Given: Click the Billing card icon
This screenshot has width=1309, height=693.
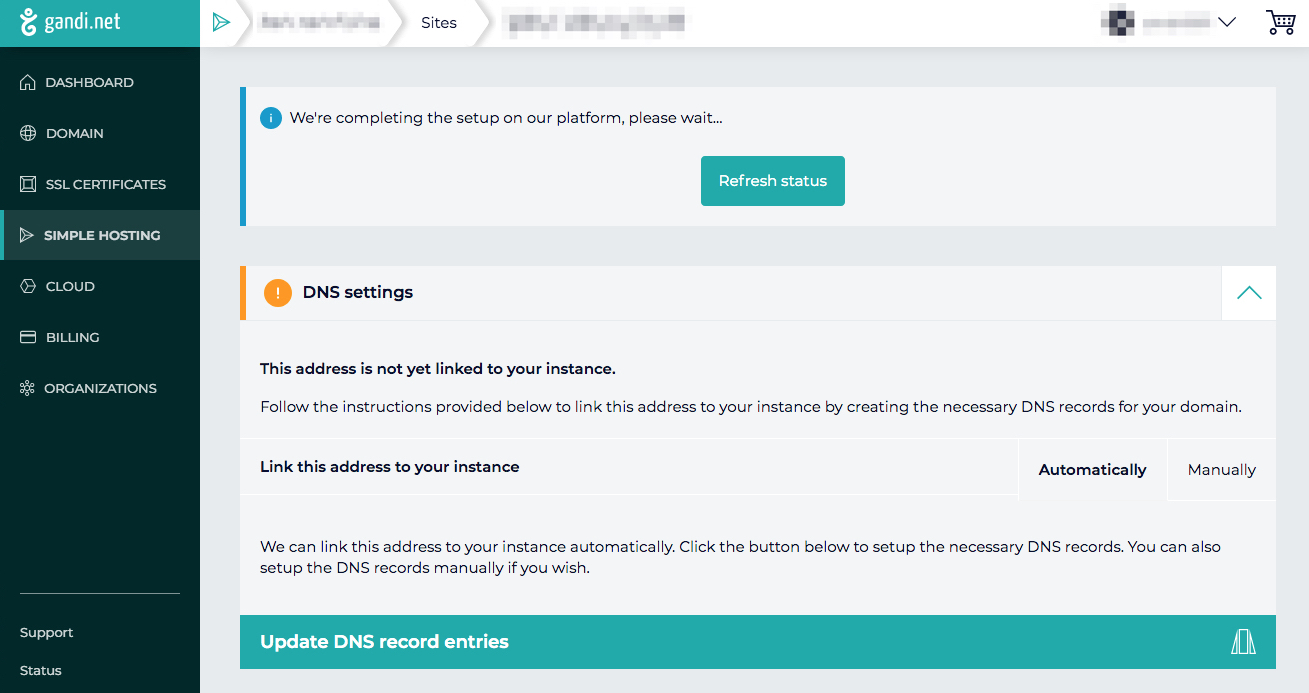Looking at the screenshot, I should 28,337.
